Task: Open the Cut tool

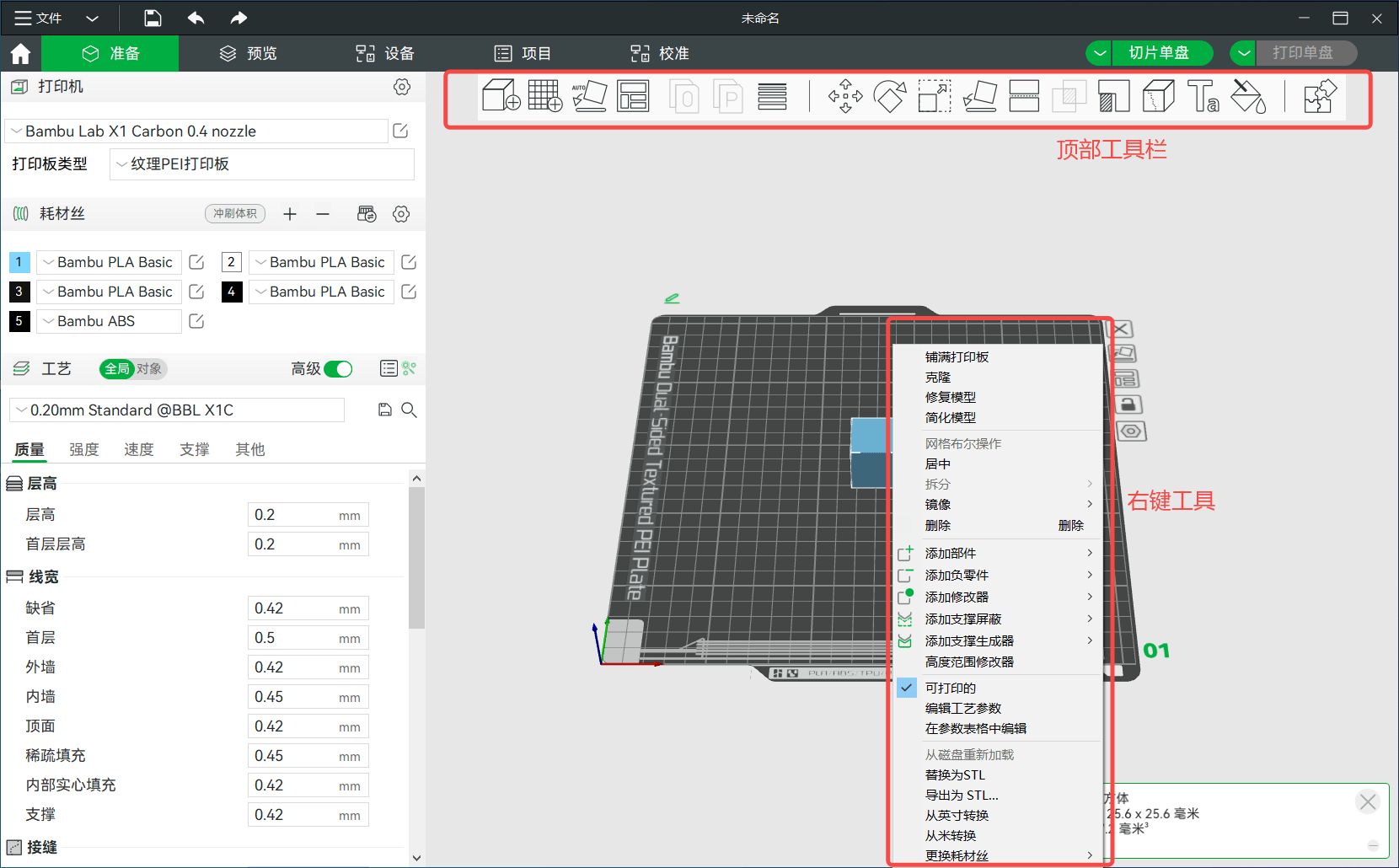Action: 1024,96
